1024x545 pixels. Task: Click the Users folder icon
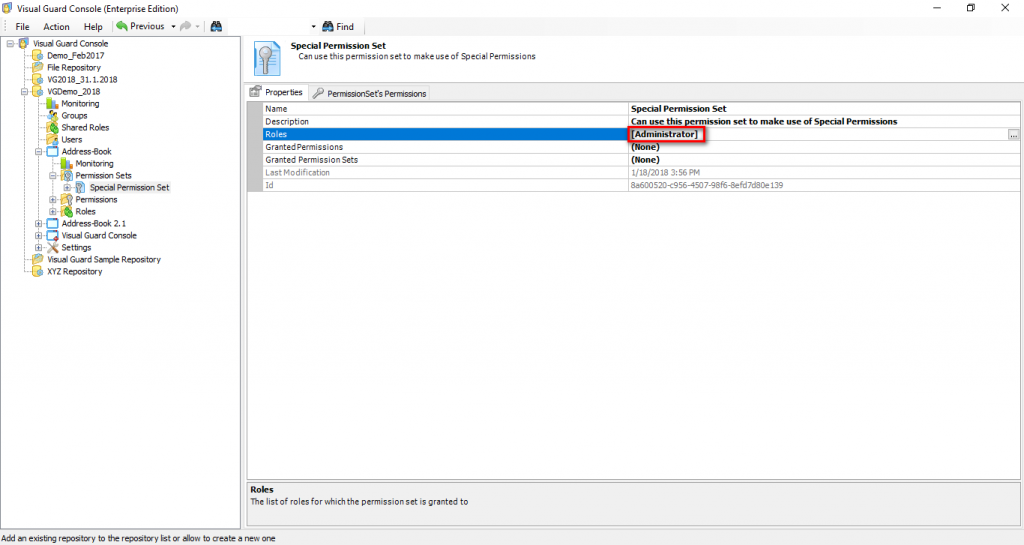(53, 140)
